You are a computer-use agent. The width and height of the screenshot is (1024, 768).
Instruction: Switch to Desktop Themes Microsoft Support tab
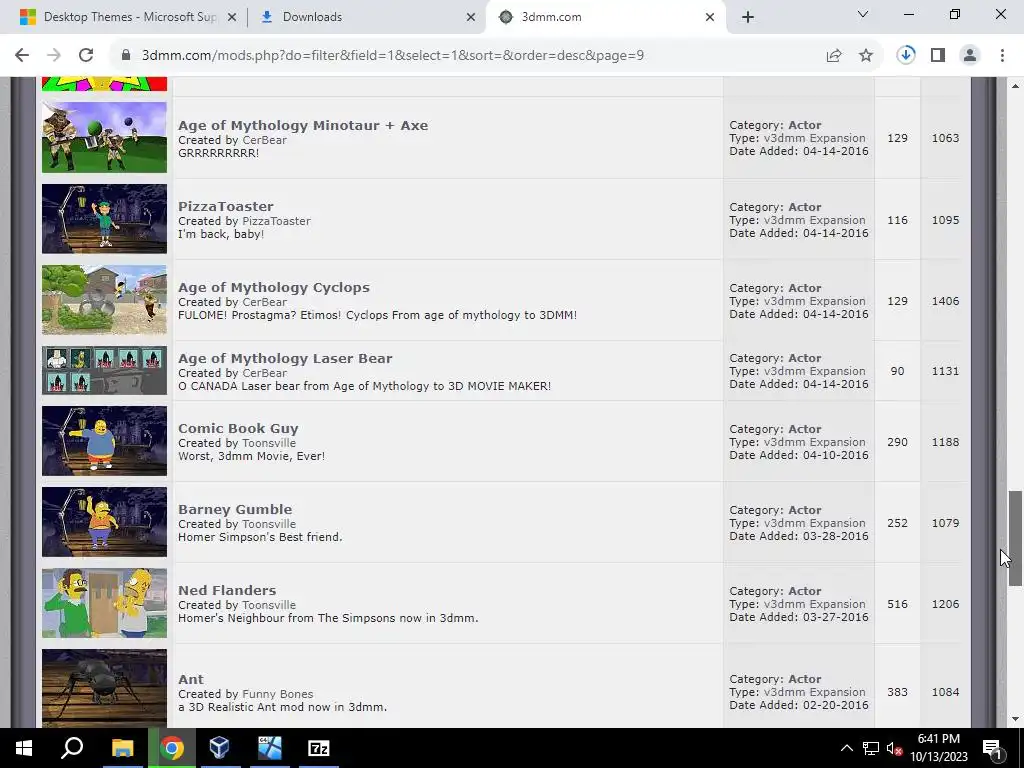coord(127,17)
